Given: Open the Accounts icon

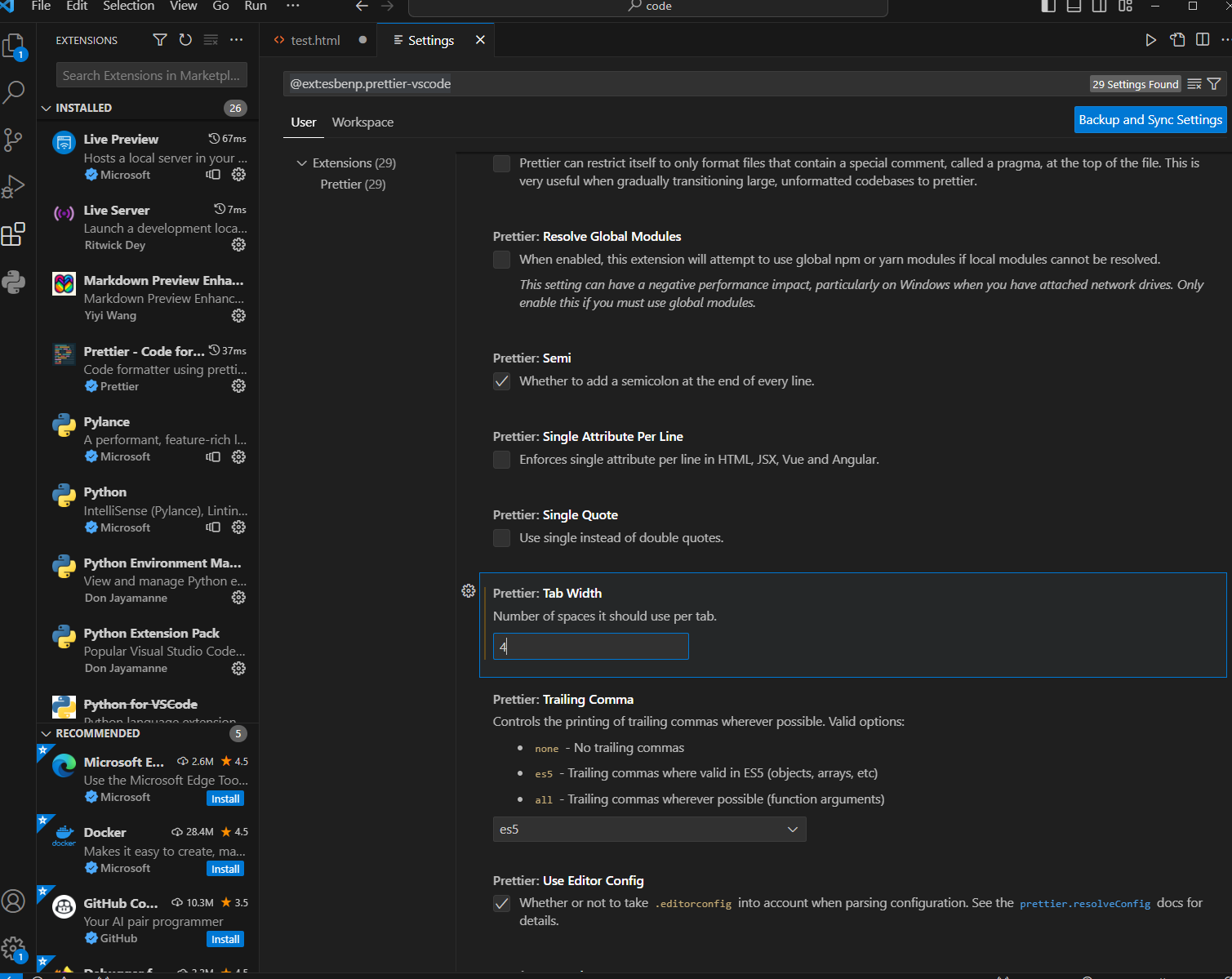Looking at the screenshot, I should coord(14,901).
